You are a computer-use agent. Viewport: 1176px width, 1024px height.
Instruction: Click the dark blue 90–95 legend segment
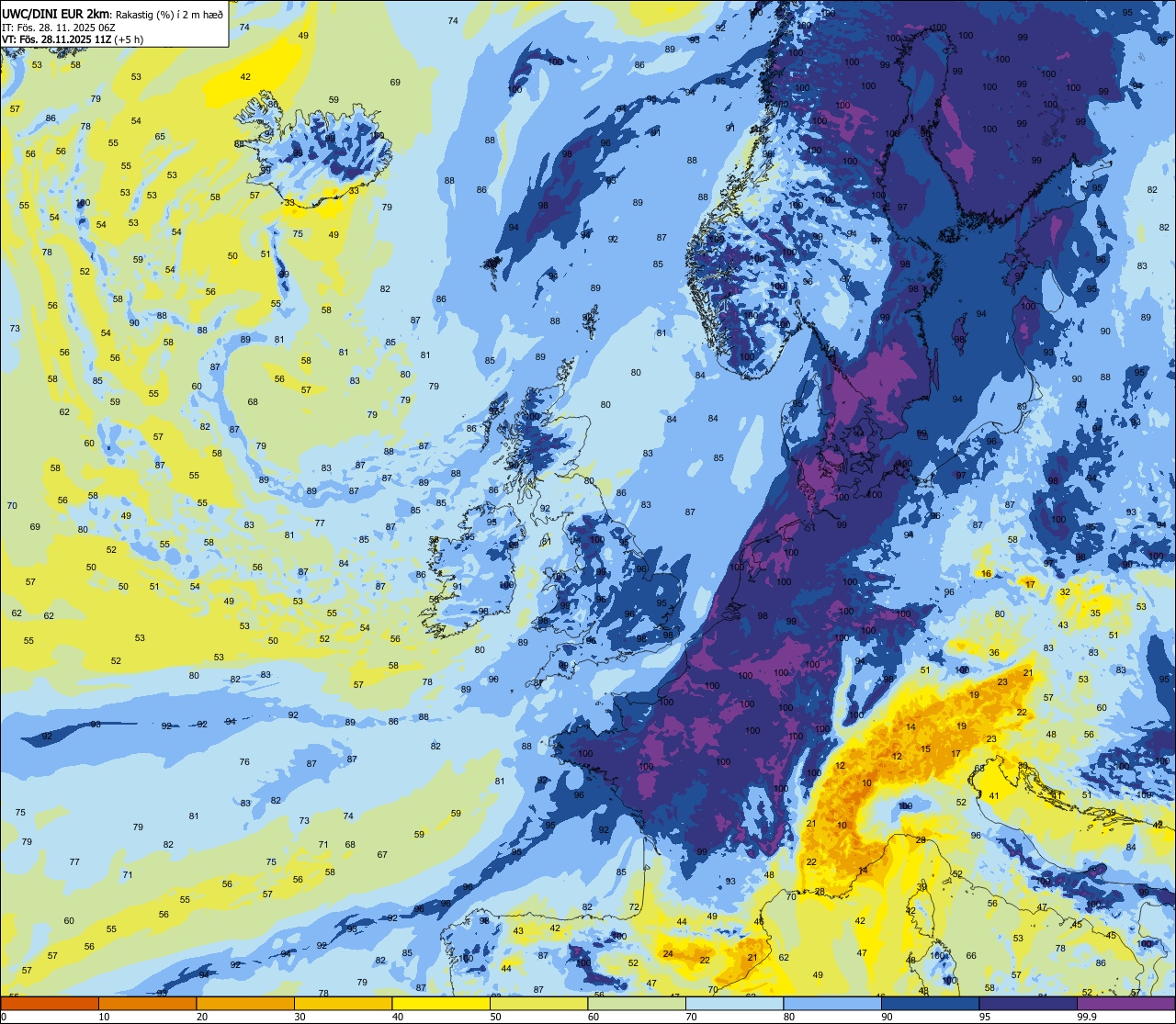pos(930,1003)
